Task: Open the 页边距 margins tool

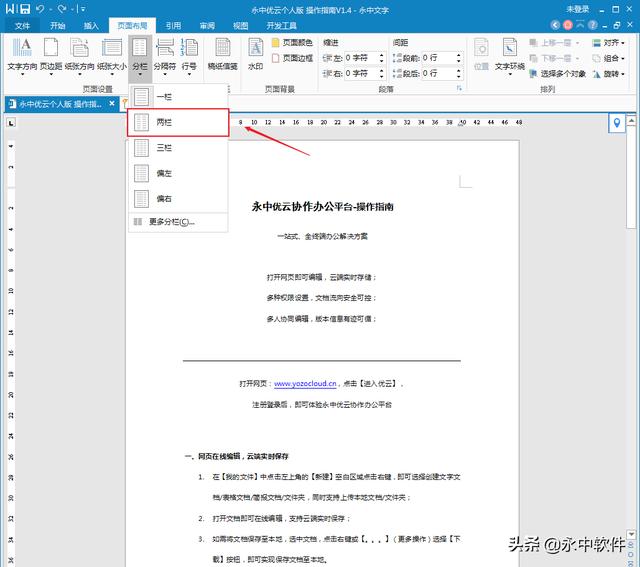Action: pyautogui.click(x=51, y=57)
